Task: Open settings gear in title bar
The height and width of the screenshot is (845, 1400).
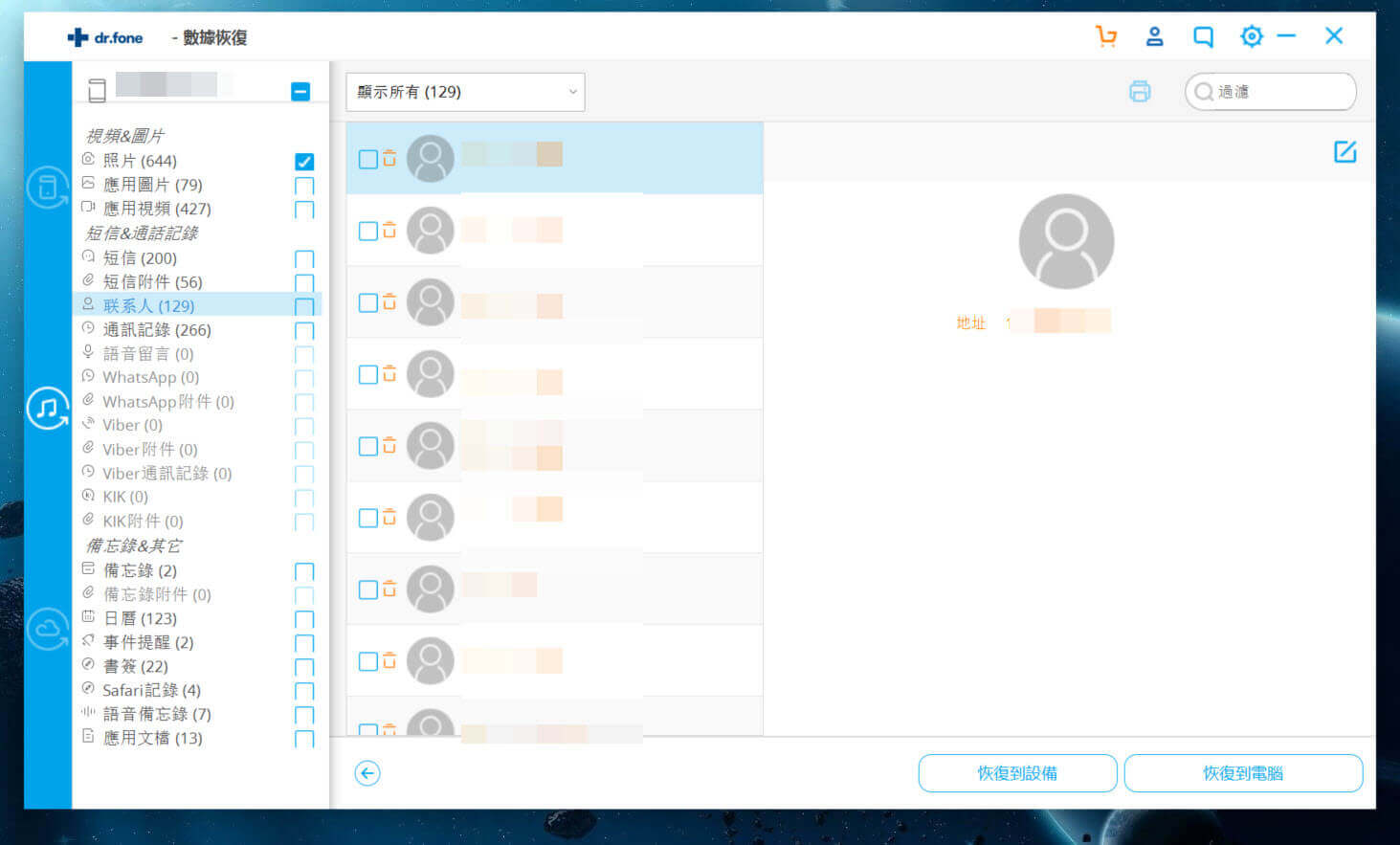Action: tap(1251, 37)
